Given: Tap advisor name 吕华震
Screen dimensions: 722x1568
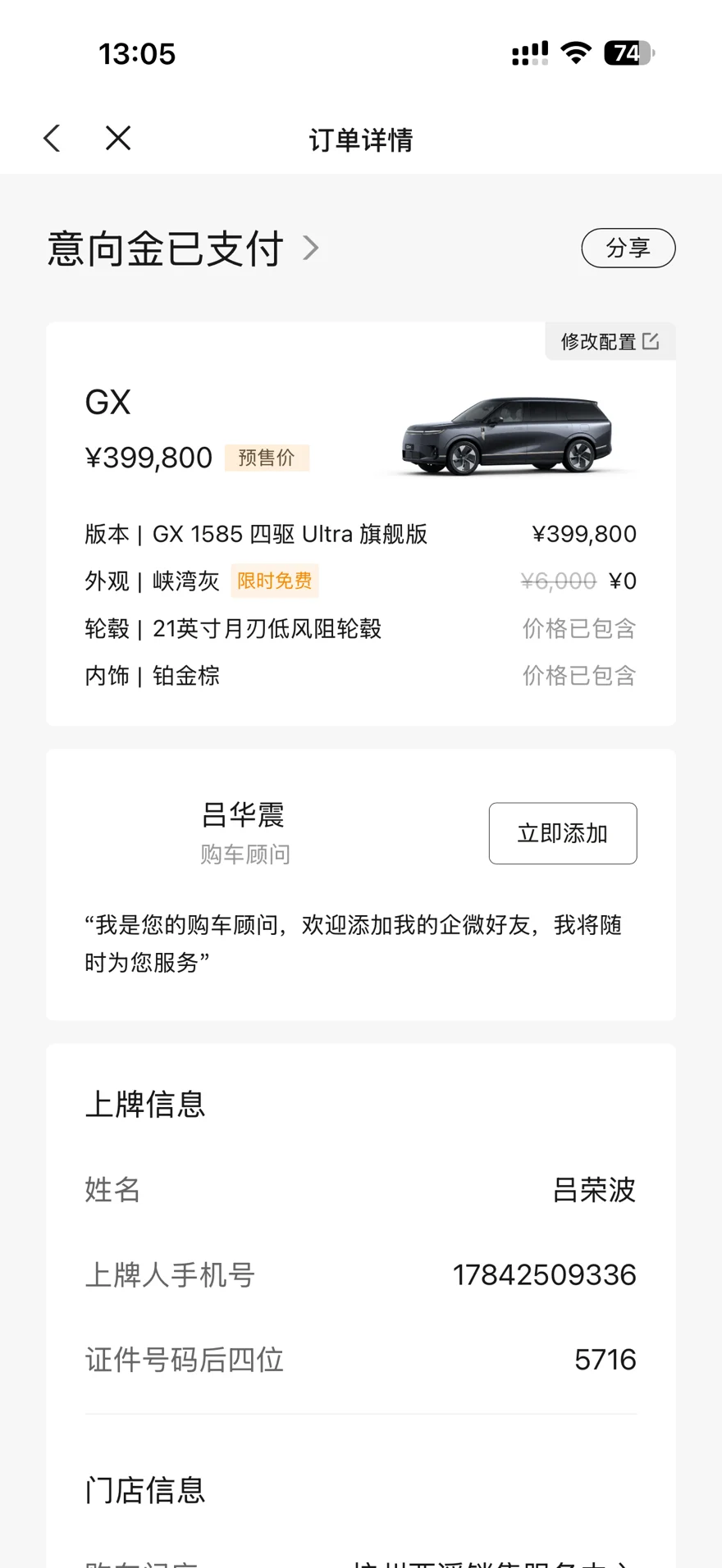Looking at the screenshot, I should pyautogui.click(x=243, y=815).
